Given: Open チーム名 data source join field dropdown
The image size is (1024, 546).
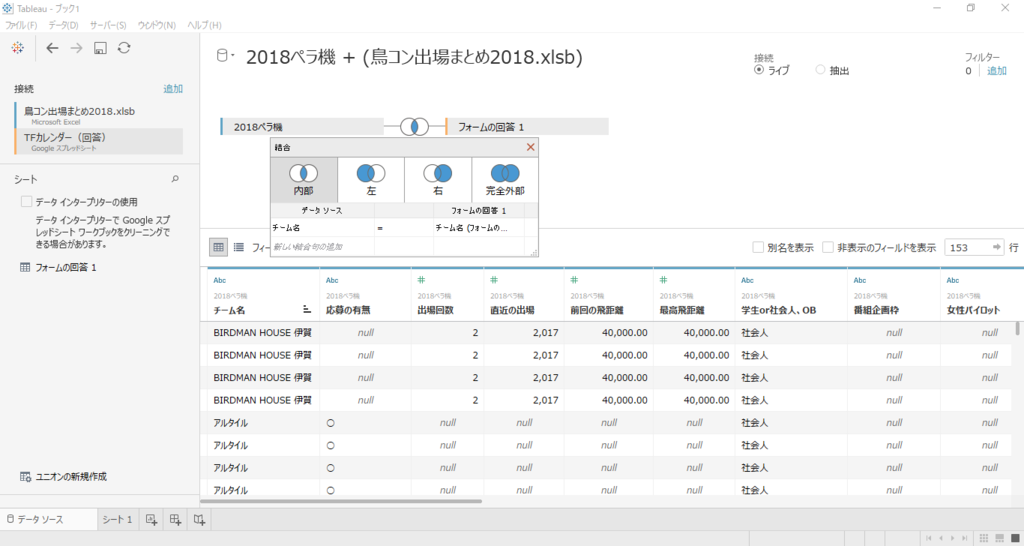Looking at the screenshot, I should 322,227.
